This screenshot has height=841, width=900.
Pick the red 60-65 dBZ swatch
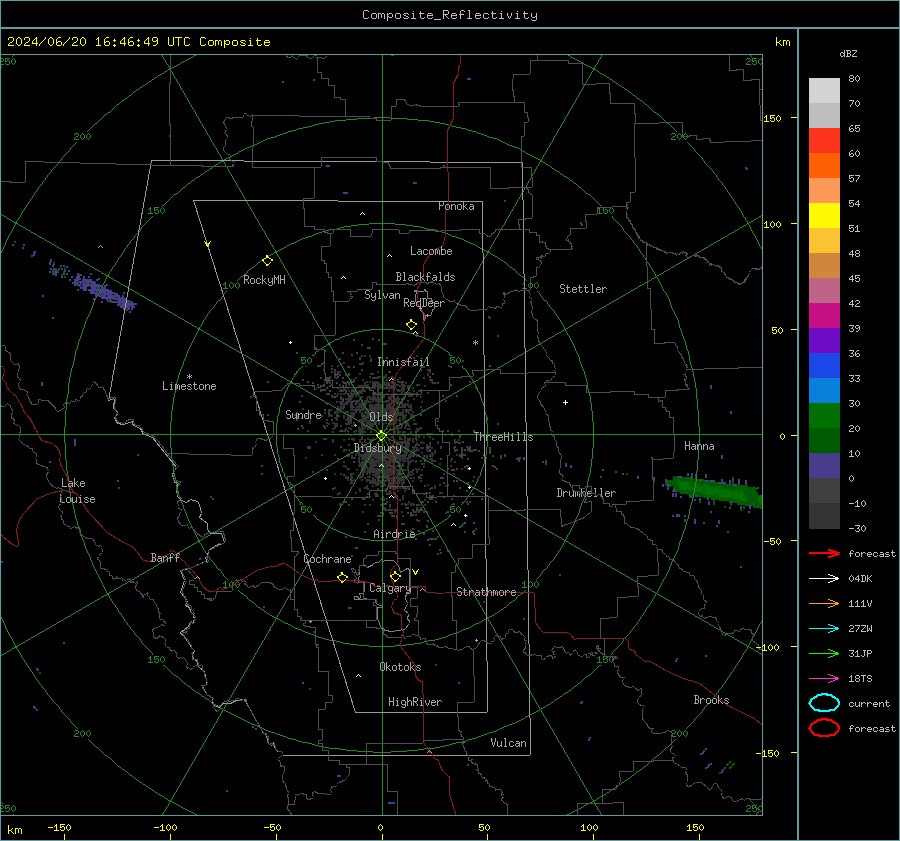pyautogui.click(x=824, y=140)
